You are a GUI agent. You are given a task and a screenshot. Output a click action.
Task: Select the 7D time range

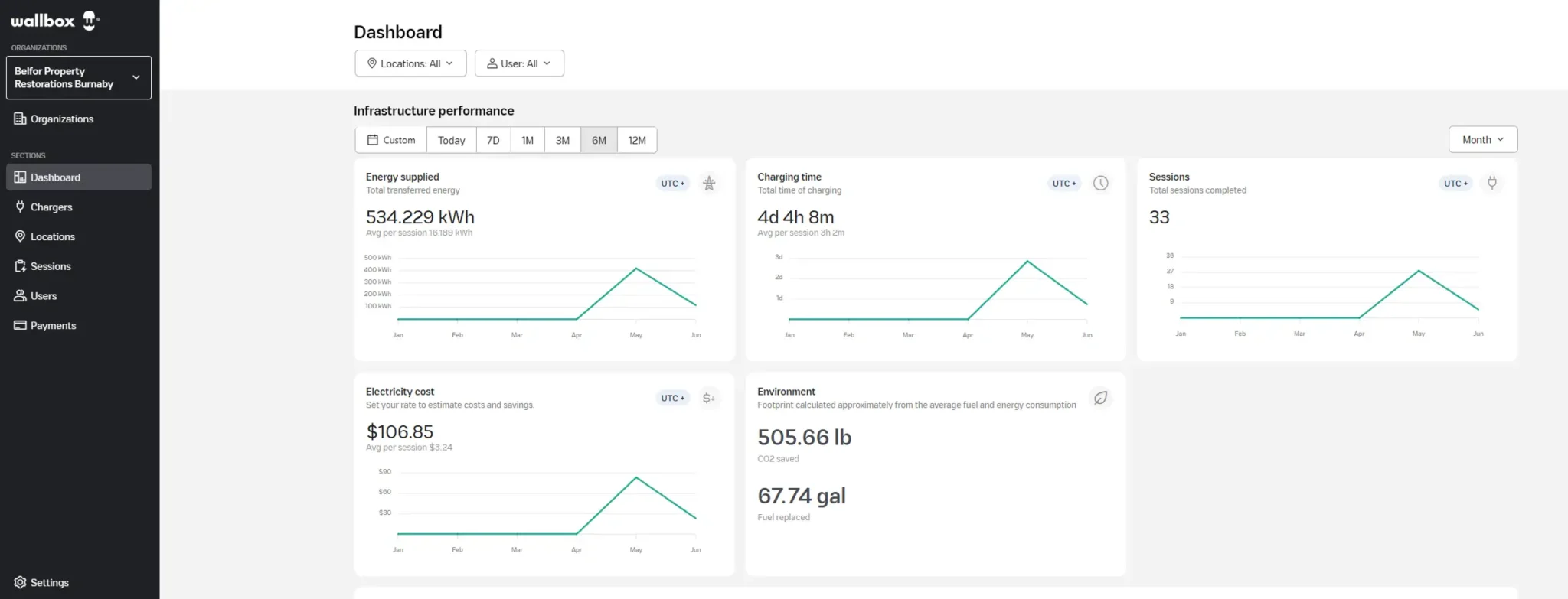click(x=493, y=140)
